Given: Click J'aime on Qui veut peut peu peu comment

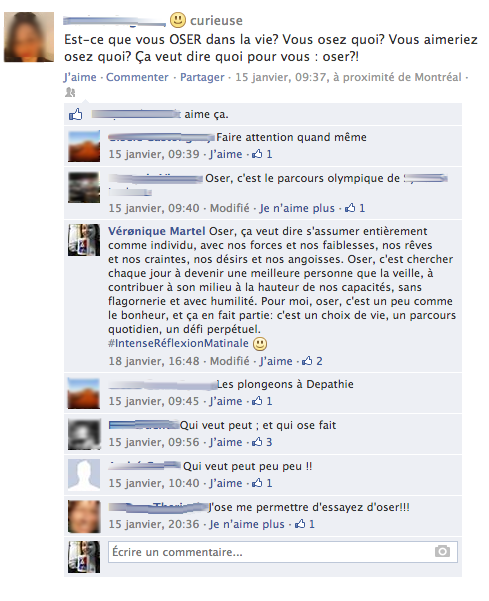Looking at the screenshot, I should pyautogui.click(x=226, y=483).
